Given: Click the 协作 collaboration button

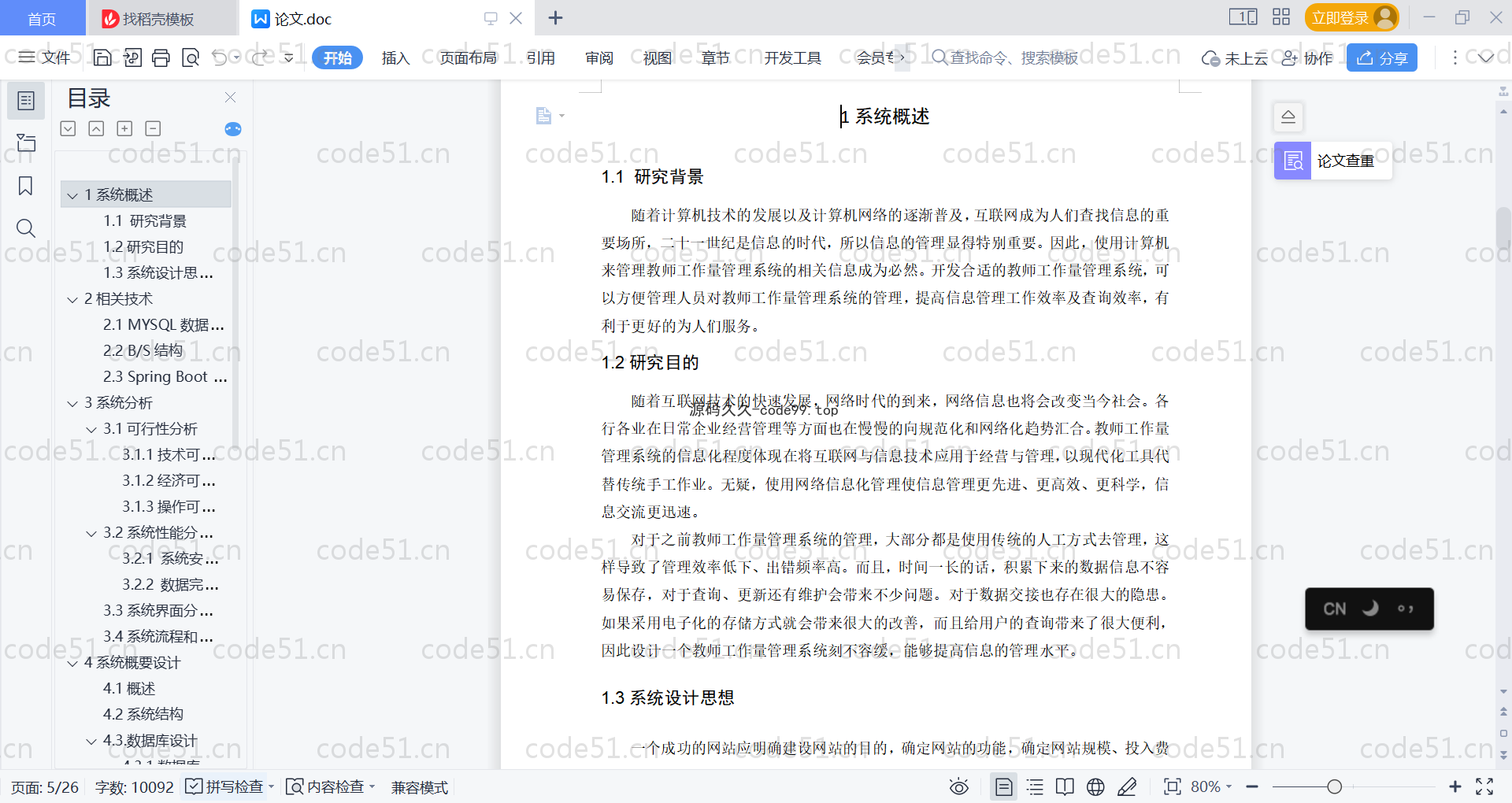Looking at the screenshot, I should click(x=1307, y=58).
